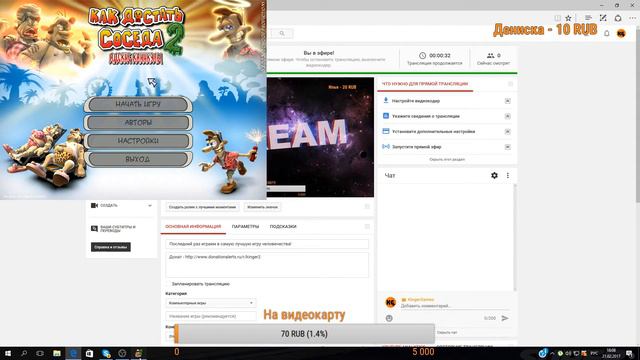This screenshot has height=360, width=640.
Task: Click the Создать ролик с лучшими моментами button
Action: point(202,207)
